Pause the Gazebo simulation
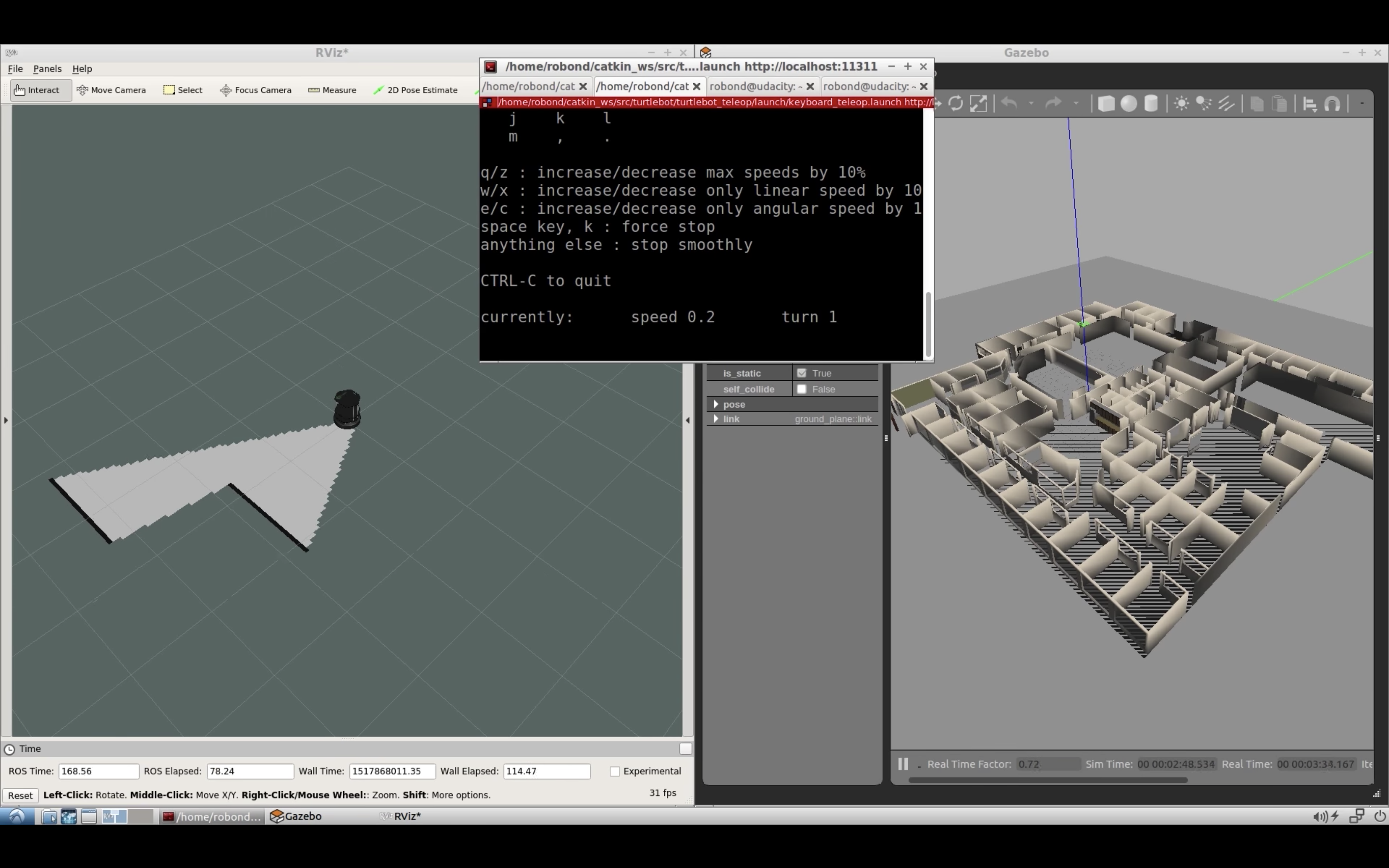The height and width of the screenshot is (868, 1389). [x=903, y=764]
